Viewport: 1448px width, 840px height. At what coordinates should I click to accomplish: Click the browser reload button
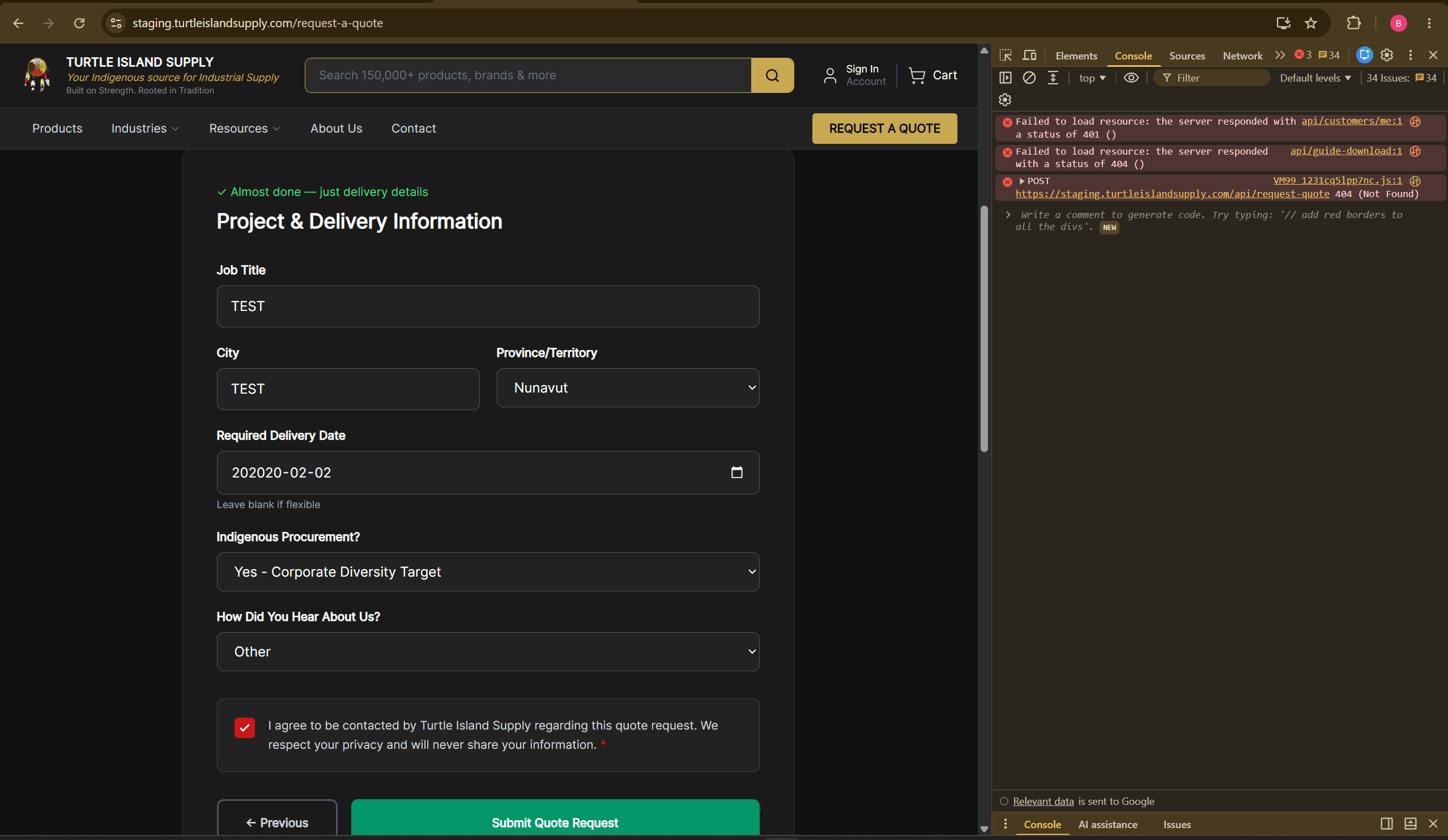(79, 23)
